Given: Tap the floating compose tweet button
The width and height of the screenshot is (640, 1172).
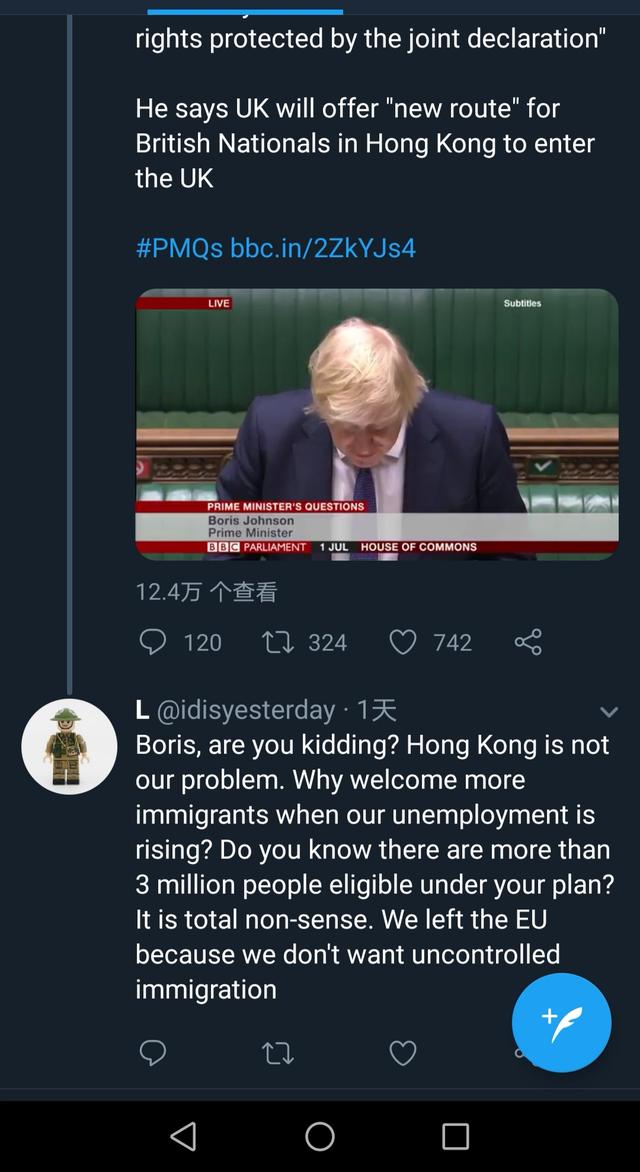Looking at the screenshot, I should [561, 1022].
